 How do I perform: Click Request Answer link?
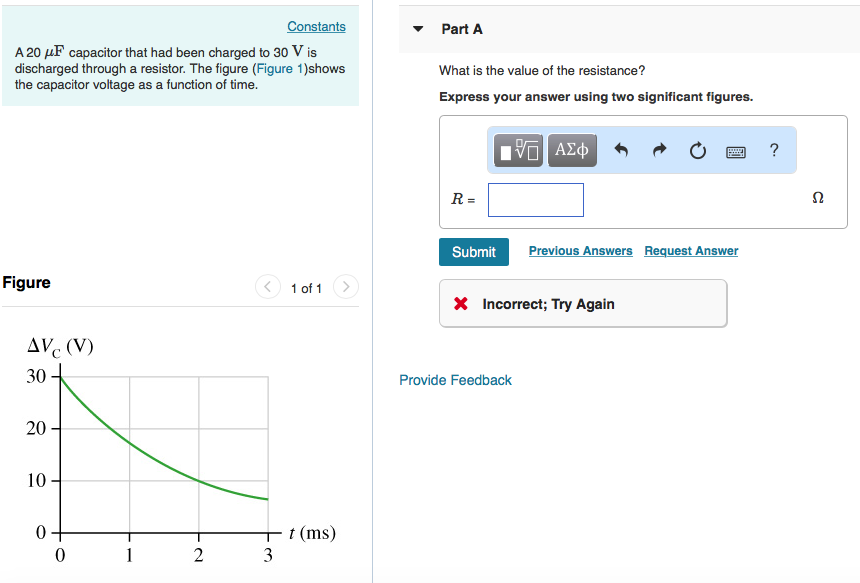tap(691, 251)
